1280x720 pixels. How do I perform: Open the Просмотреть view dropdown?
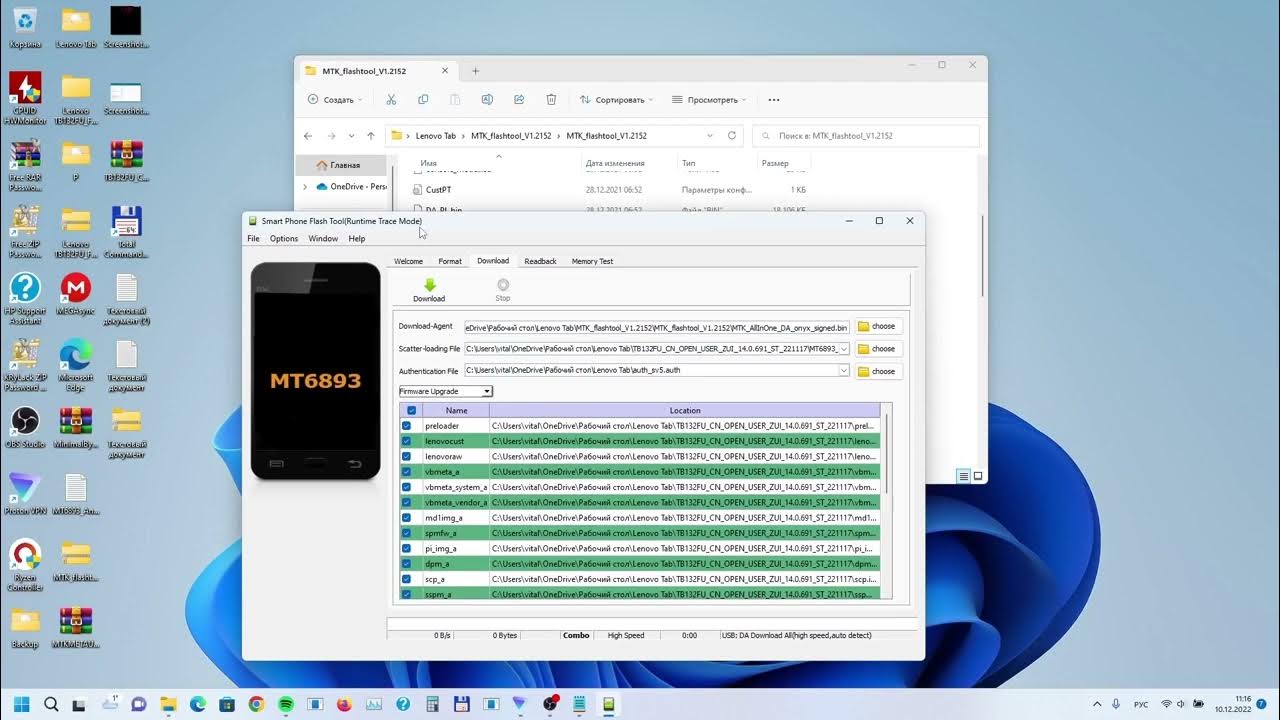[710, 100]
